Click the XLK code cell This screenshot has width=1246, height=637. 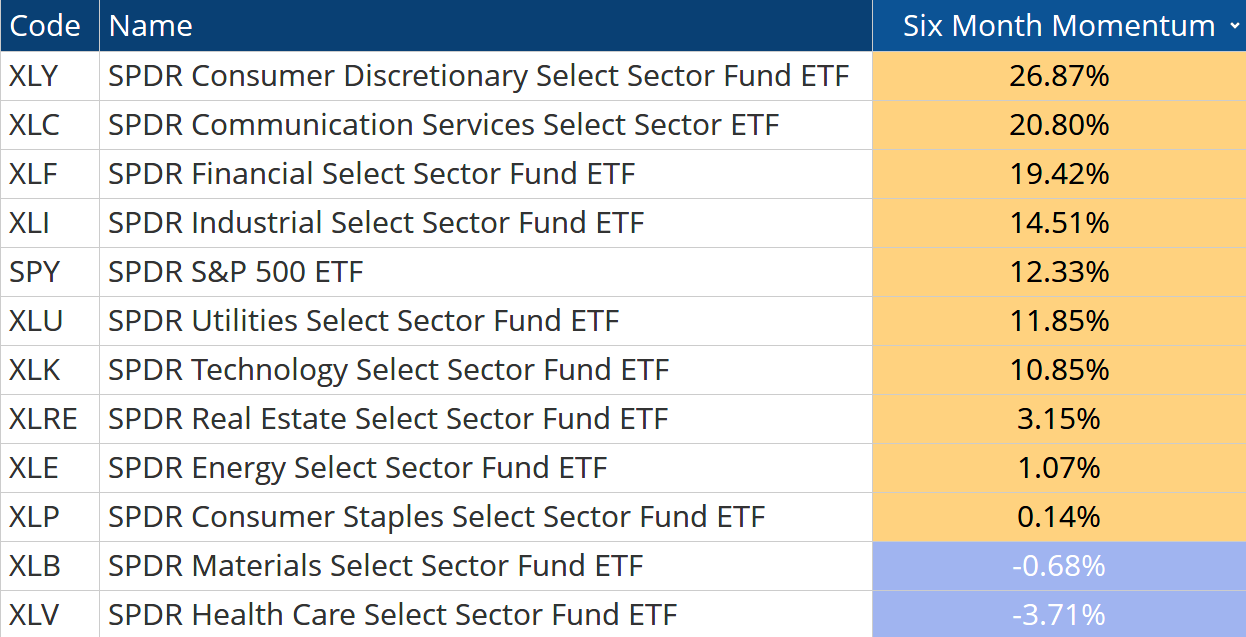(34, 370)
